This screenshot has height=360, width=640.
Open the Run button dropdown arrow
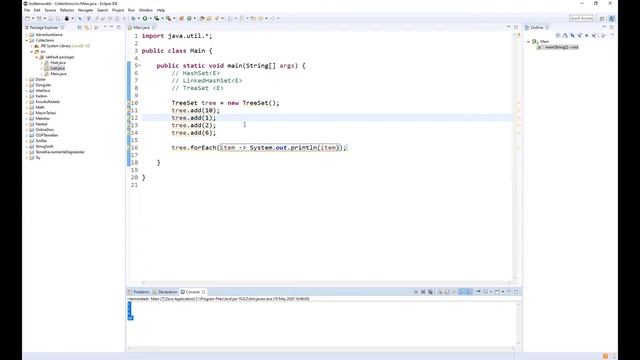tap(150, 18)
